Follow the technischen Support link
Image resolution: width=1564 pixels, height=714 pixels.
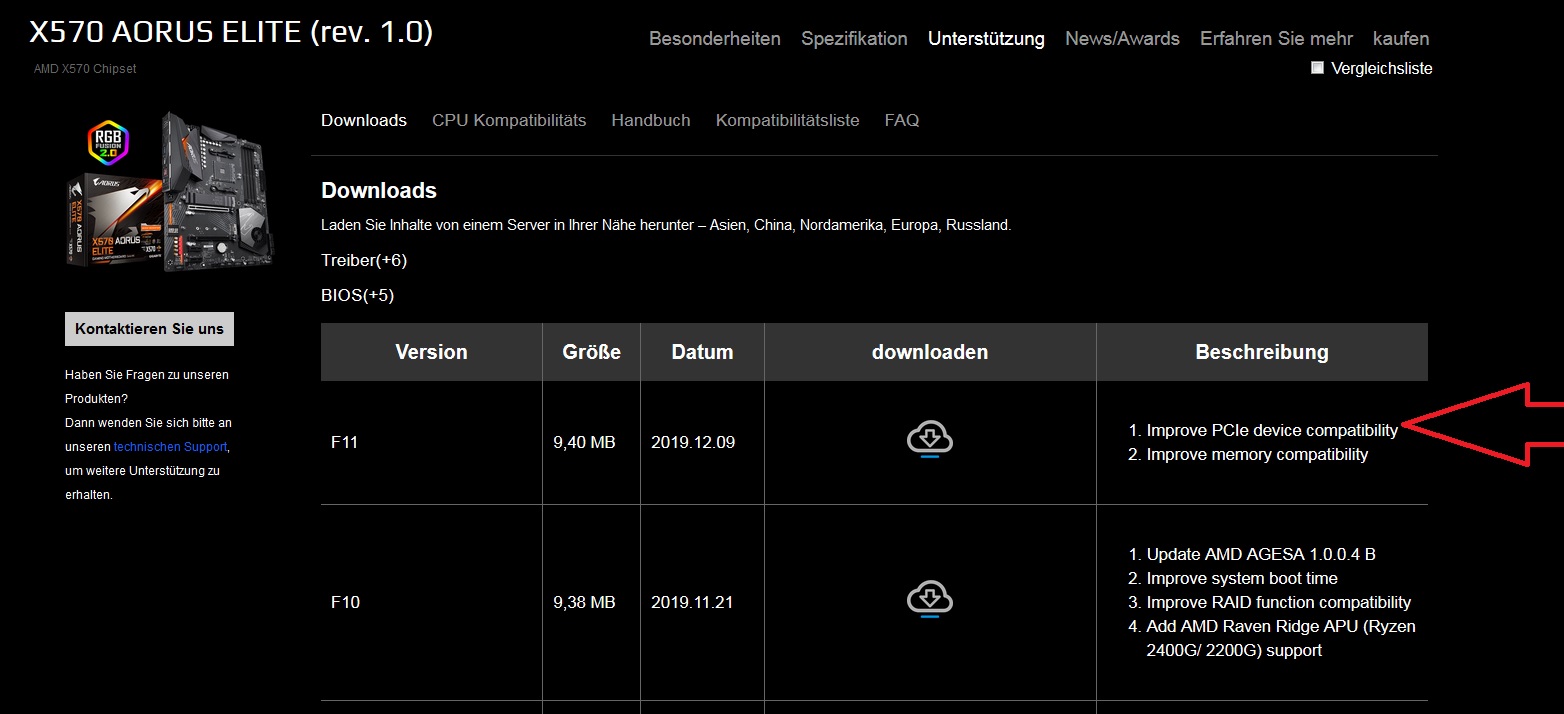pos(170,446)
